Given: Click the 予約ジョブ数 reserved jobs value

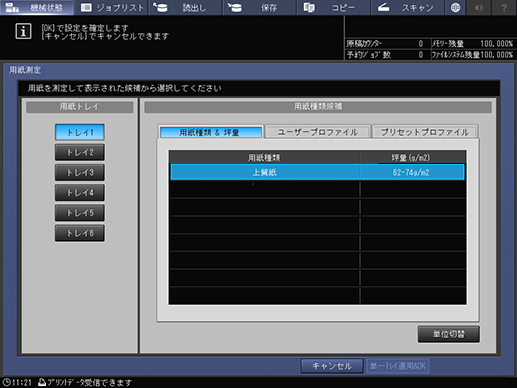Looking at the screenshot, I should tap(421, 55).
